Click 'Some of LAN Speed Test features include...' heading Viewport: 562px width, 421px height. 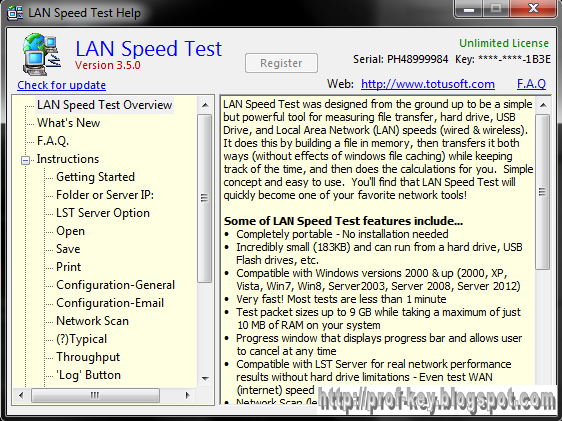pos(343,221)
